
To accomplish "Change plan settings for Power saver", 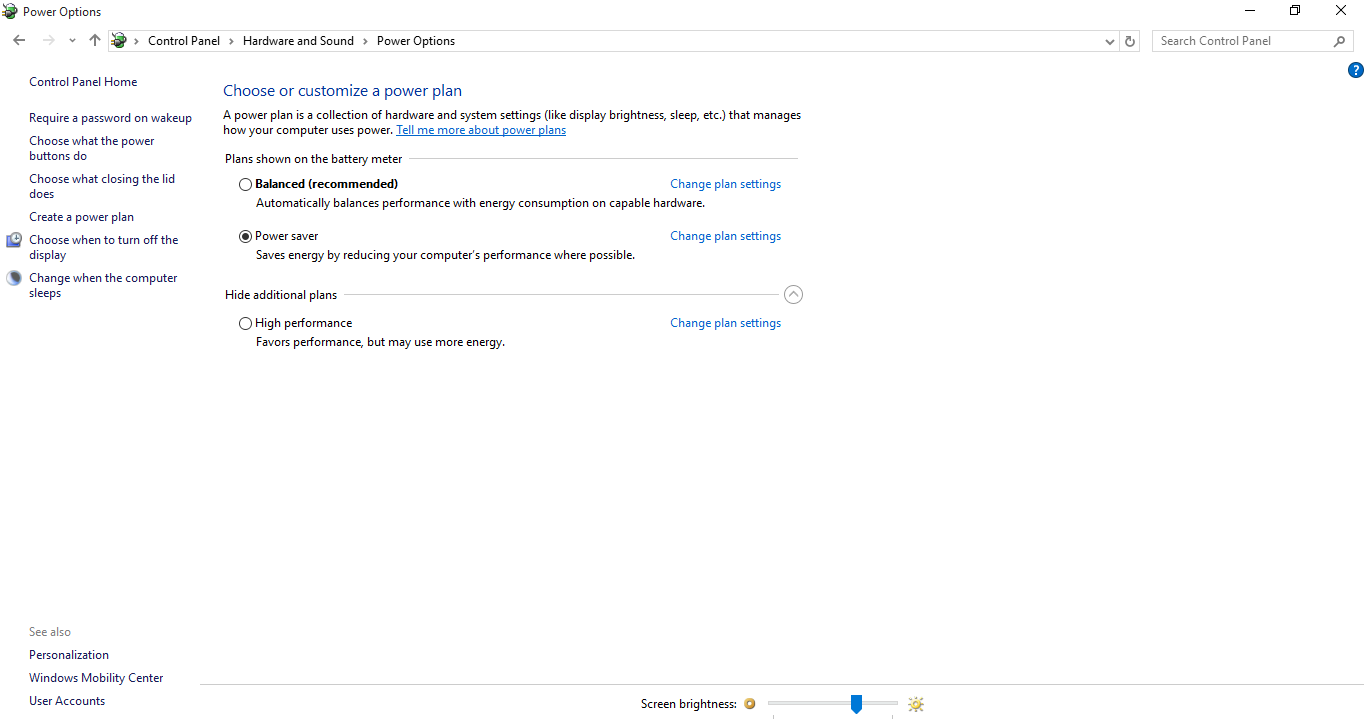I will (725, 236).
